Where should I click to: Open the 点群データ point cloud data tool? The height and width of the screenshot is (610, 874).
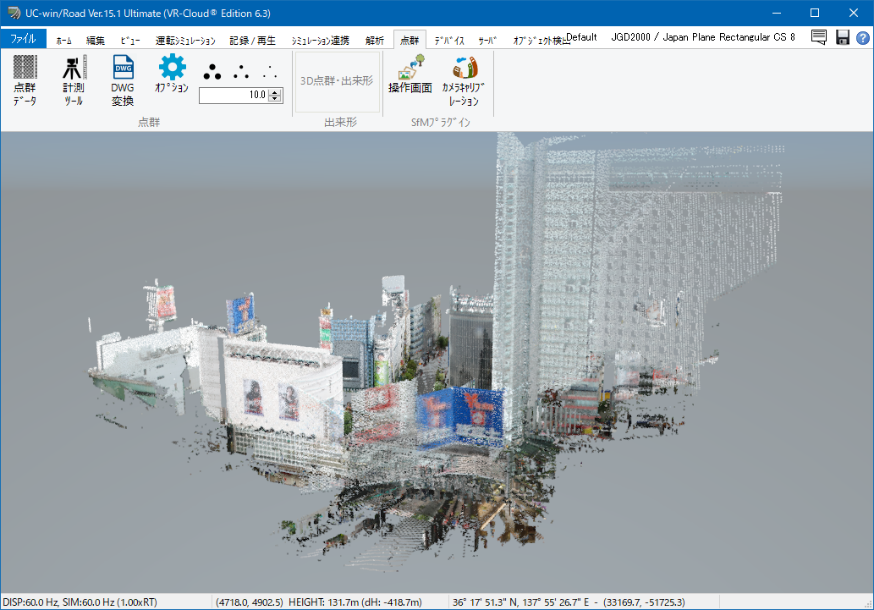point(25,80)
